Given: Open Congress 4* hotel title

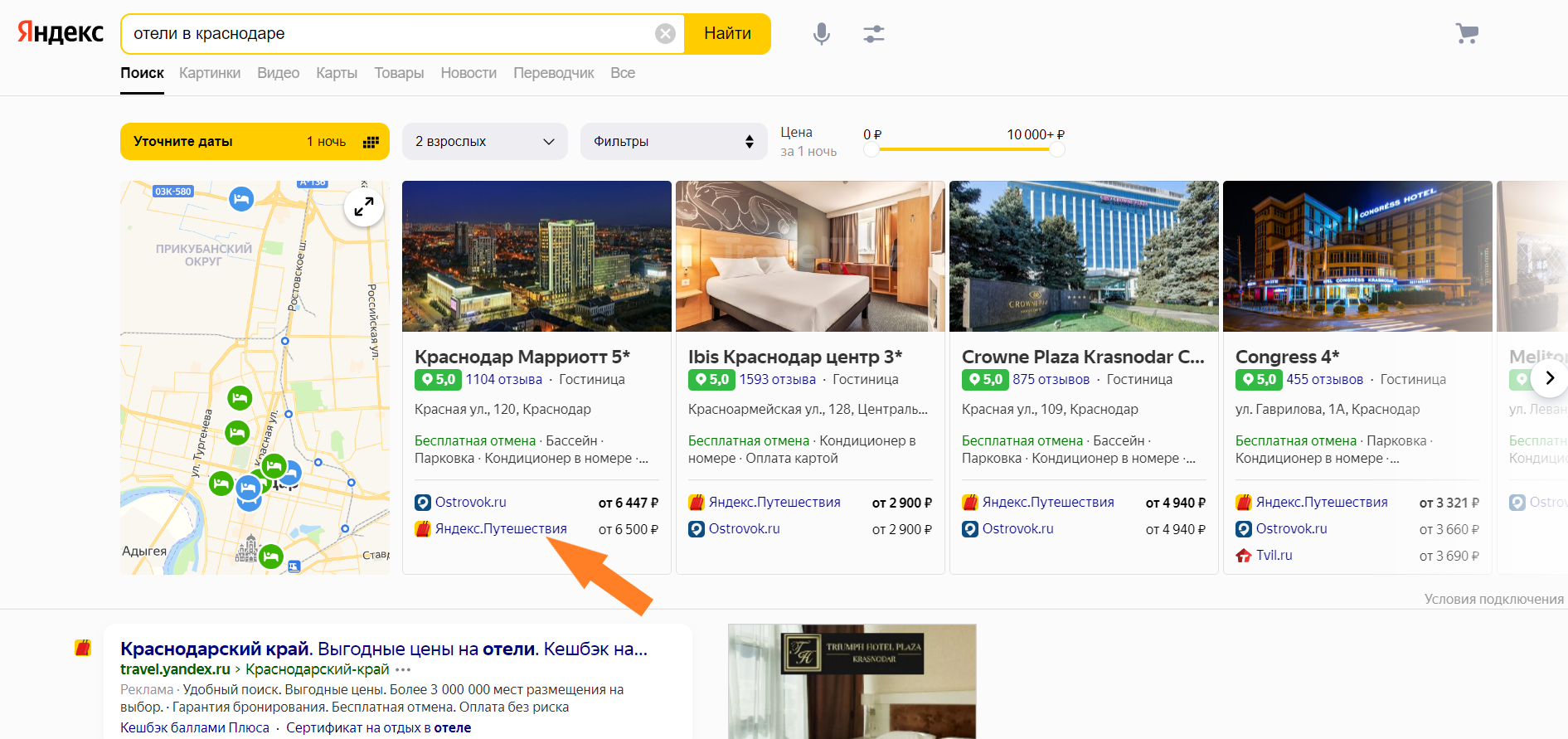Looking at the screenshot, I should pos(1288,357).
